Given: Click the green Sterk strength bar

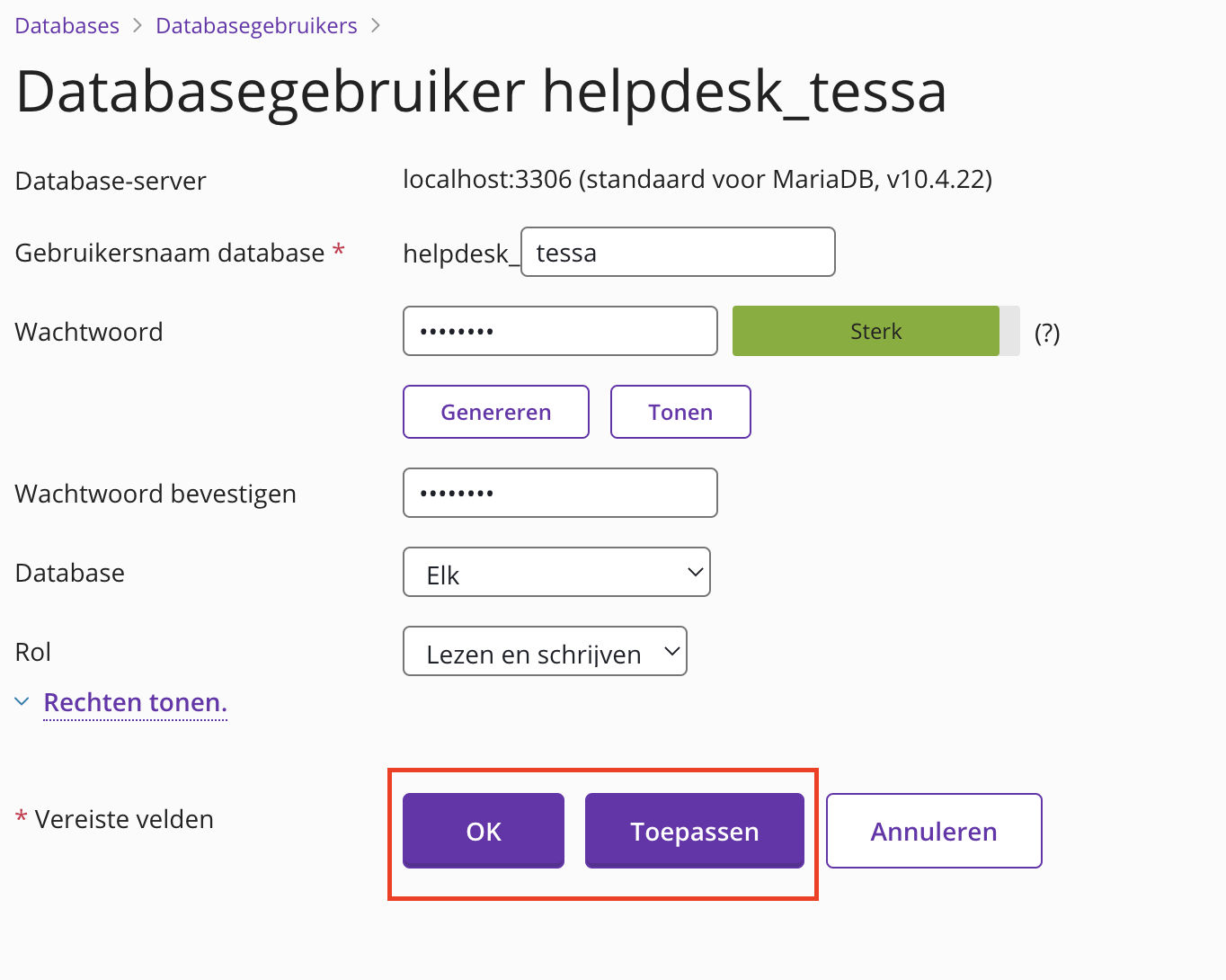Looking at the screenshot, I should tap(866, 332).
